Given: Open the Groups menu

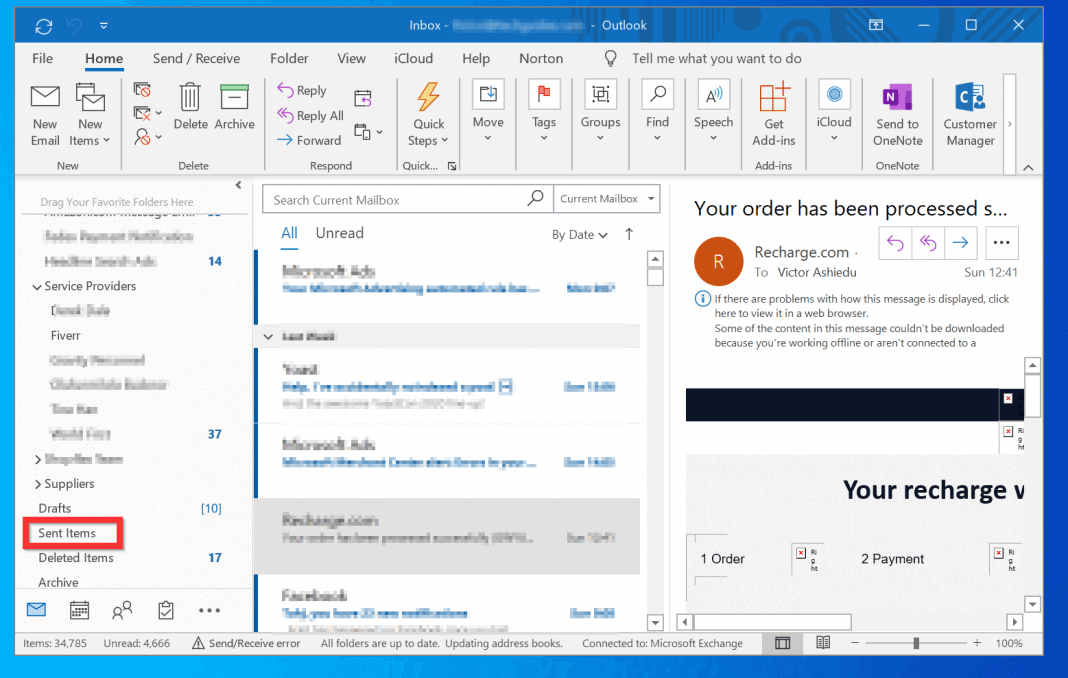Looking at the screenshot, I should [600, 112].
